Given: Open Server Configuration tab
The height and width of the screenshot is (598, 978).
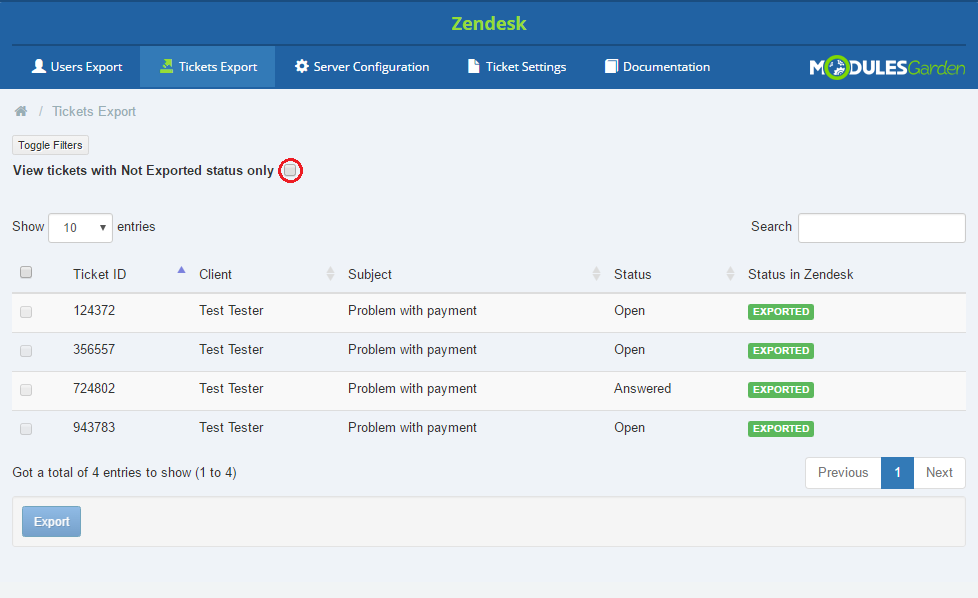Looking at the screenshot, I should click(362, 67).
